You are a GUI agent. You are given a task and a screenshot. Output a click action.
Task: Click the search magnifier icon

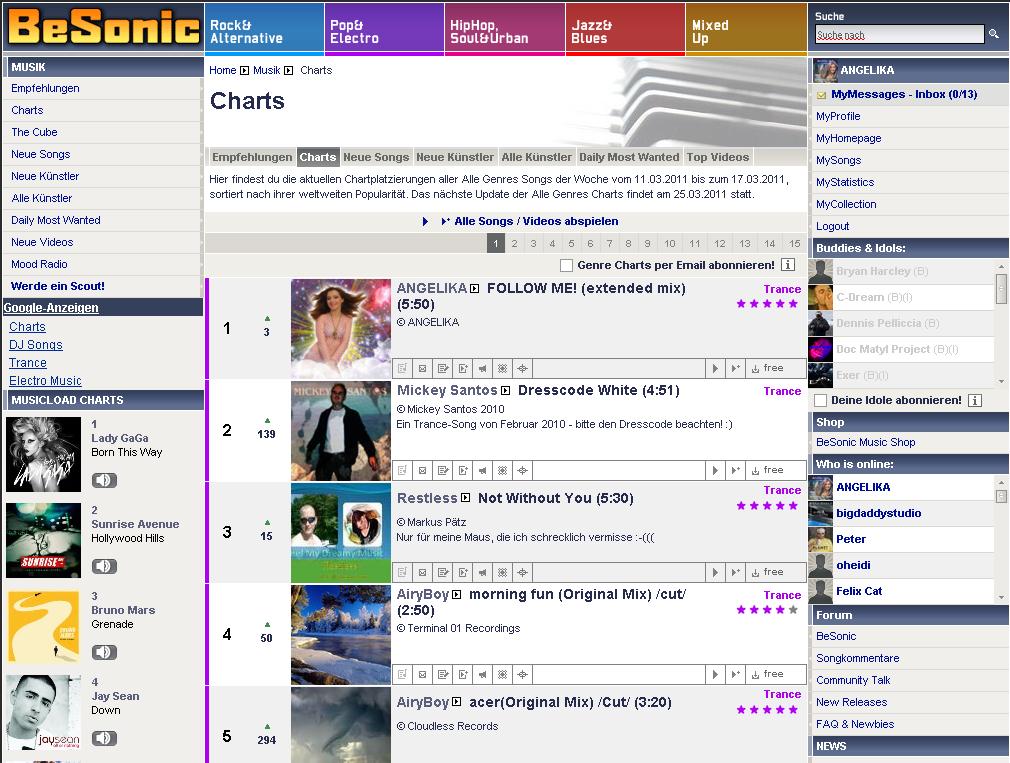pyautogui.click(x=994, y=34)
